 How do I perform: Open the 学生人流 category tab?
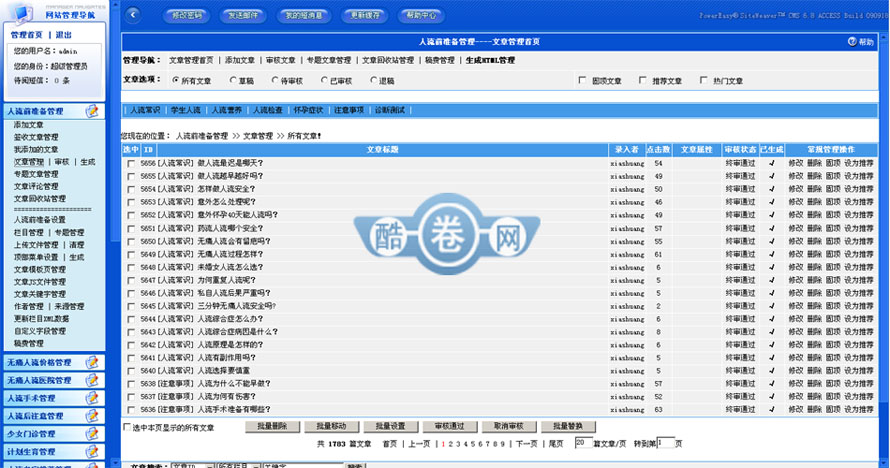pos(186,110)
